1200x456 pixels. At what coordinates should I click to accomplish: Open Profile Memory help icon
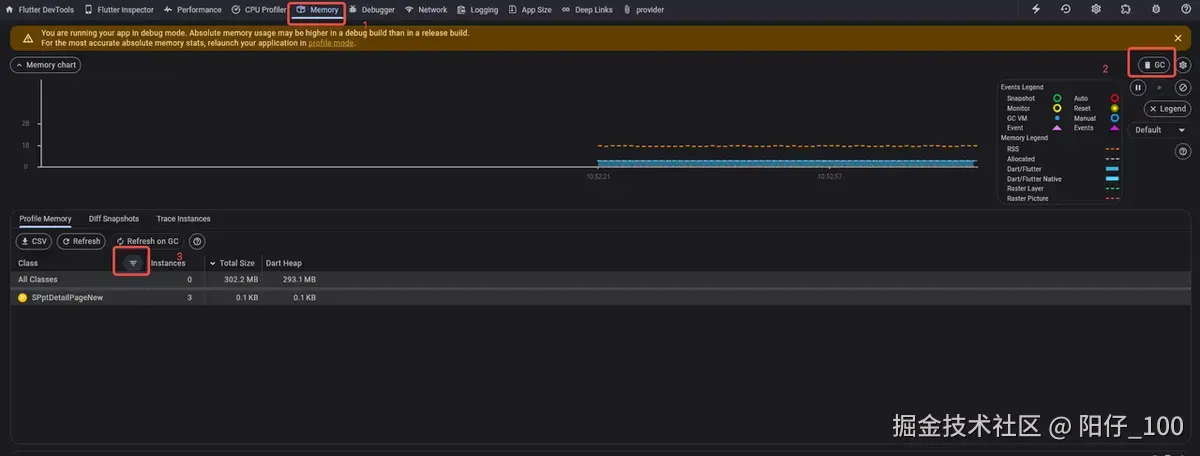198,241
